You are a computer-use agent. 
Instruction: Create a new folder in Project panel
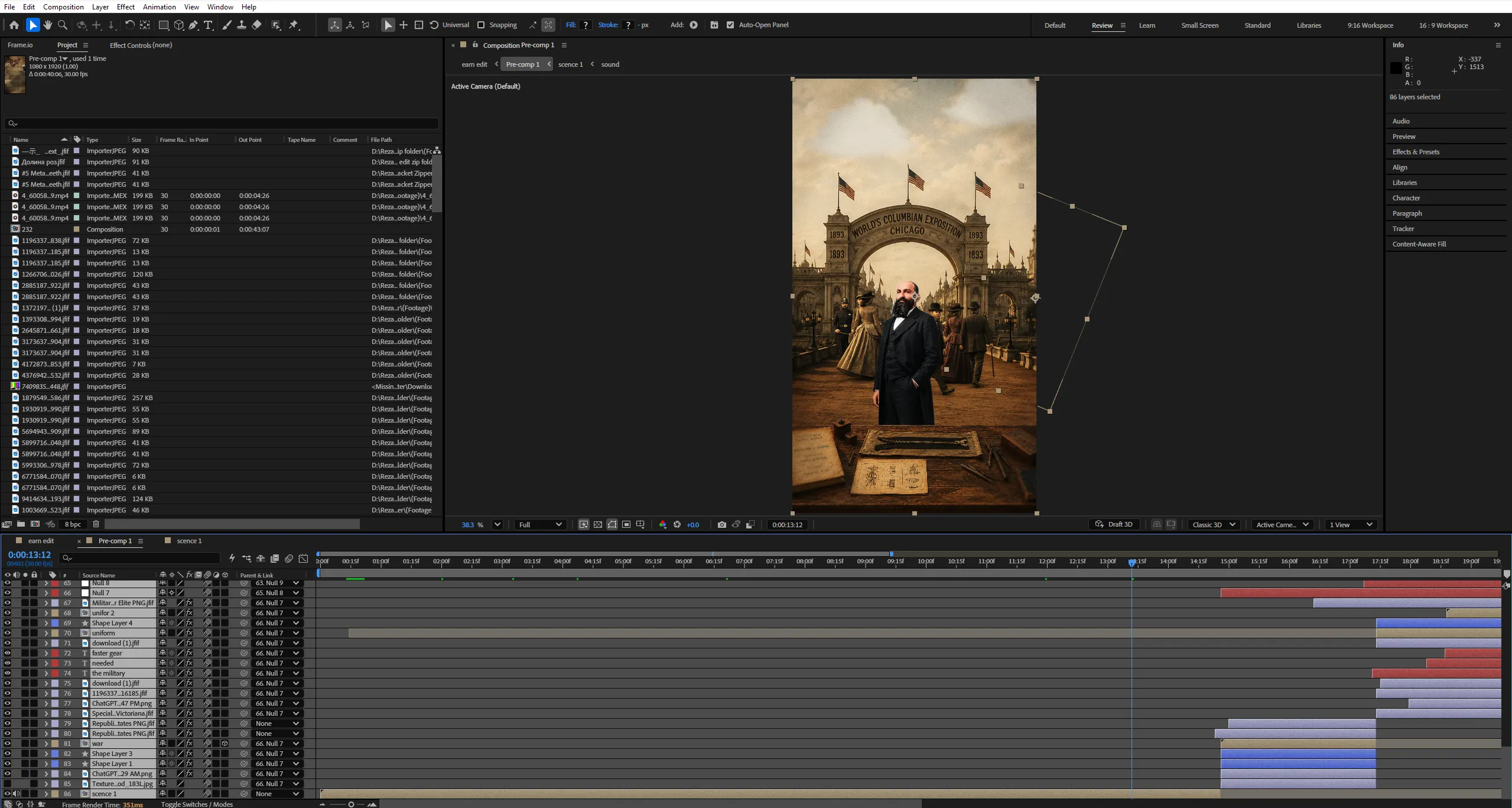click(21, 524)
